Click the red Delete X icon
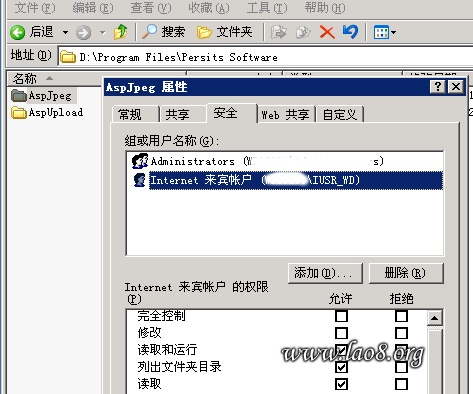 [x=327, y=32]
